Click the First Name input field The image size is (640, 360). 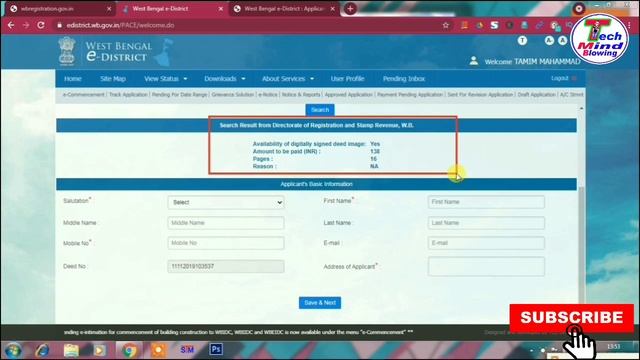[486, 202]
